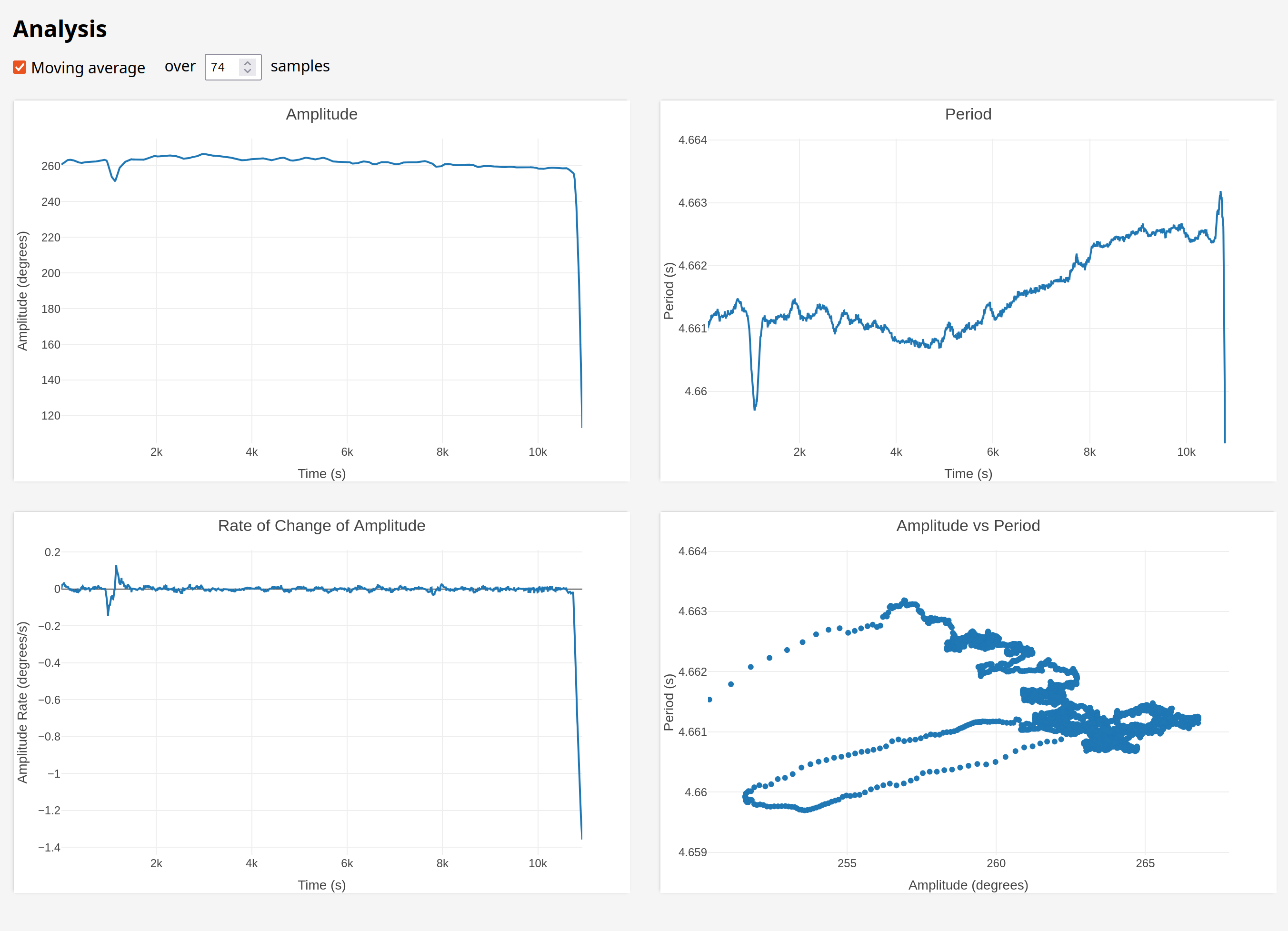1288x931 pixels.
Task: Click the −1.4 tick on Rate of Change chart
Action: (49, 848)
